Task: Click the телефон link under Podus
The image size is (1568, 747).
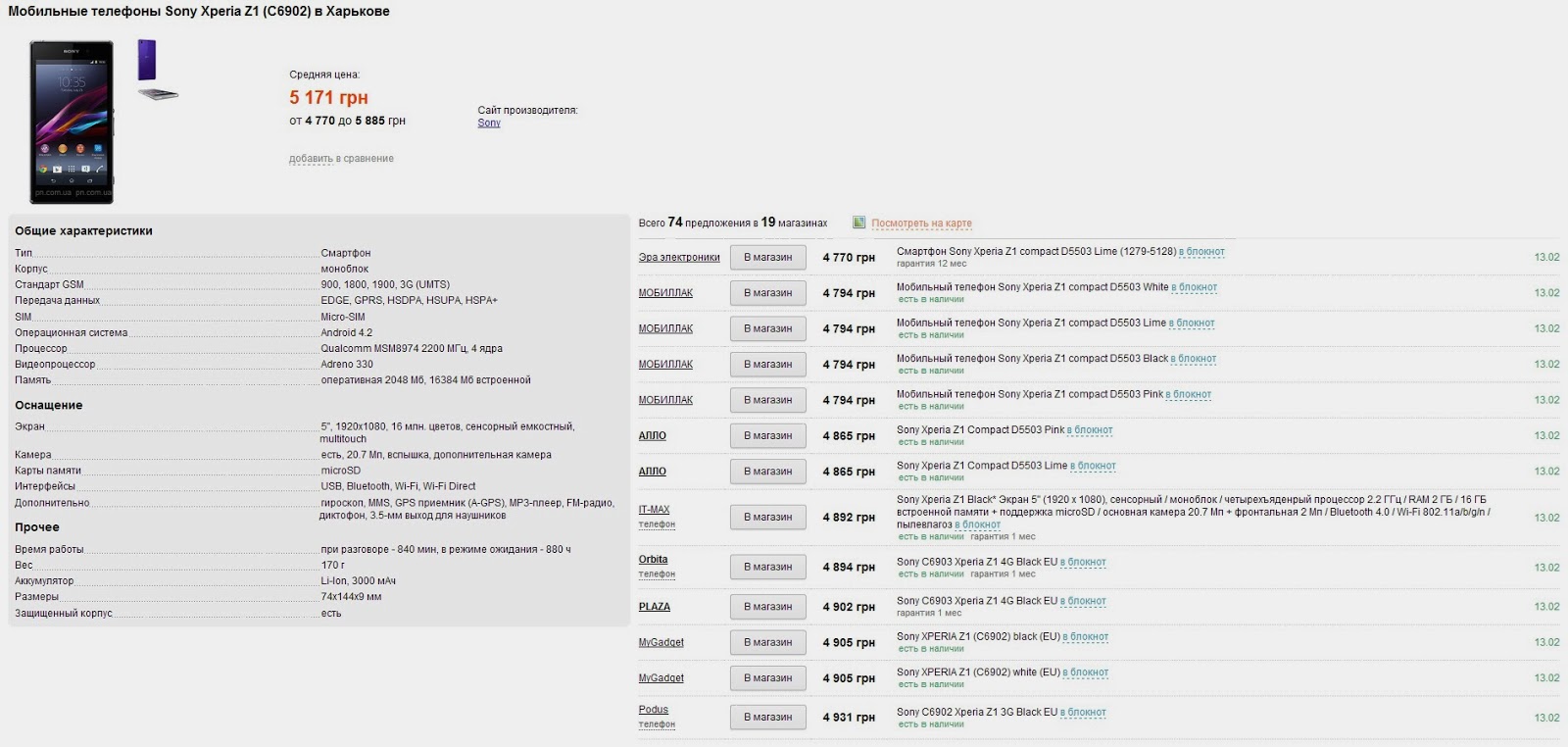Action: (x=657, y=724)
